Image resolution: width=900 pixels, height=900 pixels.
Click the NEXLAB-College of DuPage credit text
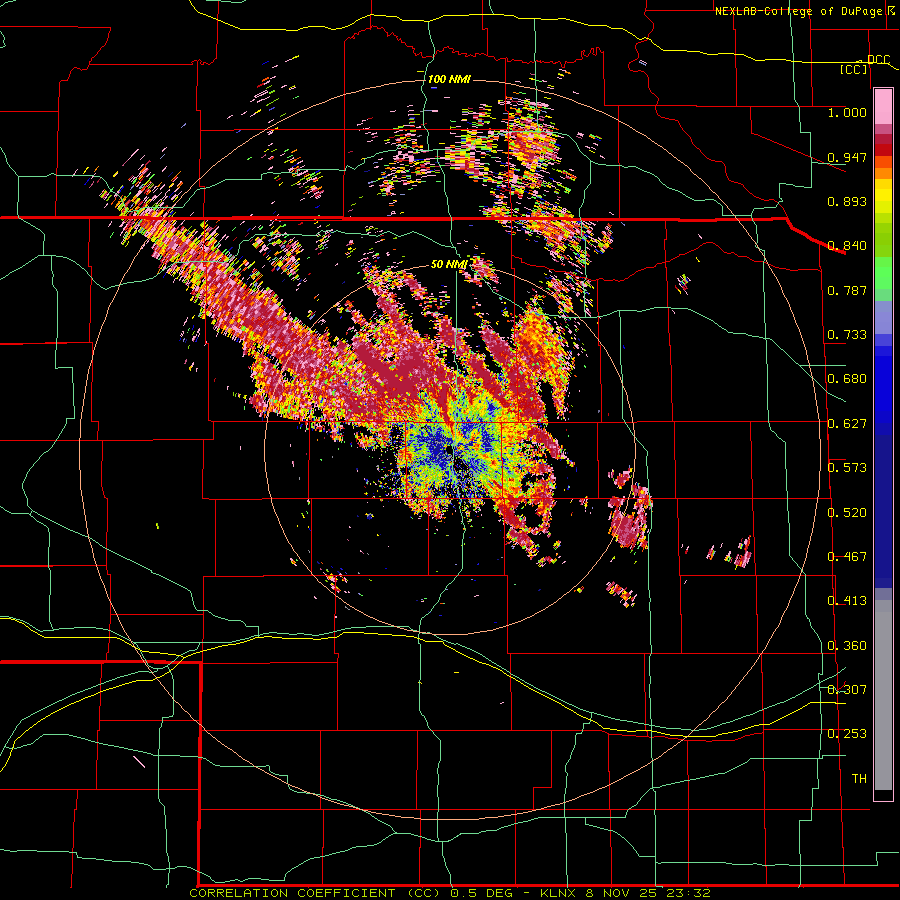(x=797, y=11)
